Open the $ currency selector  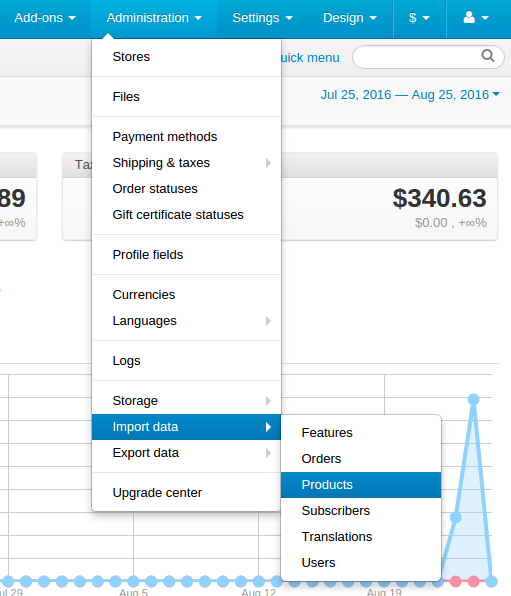[x=419, y=18]
